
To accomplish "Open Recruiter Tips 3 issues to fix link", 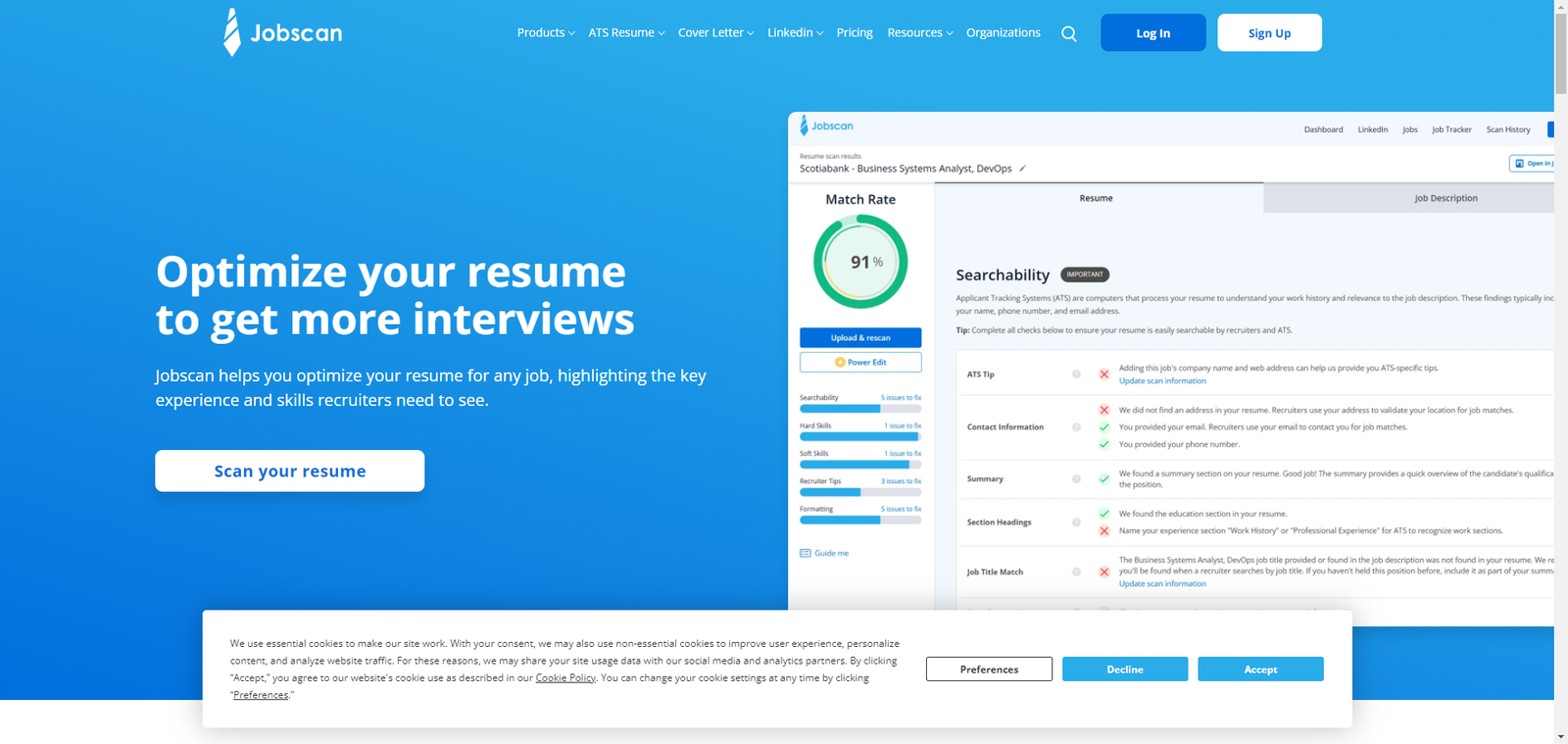I will (x=901, y=481).
